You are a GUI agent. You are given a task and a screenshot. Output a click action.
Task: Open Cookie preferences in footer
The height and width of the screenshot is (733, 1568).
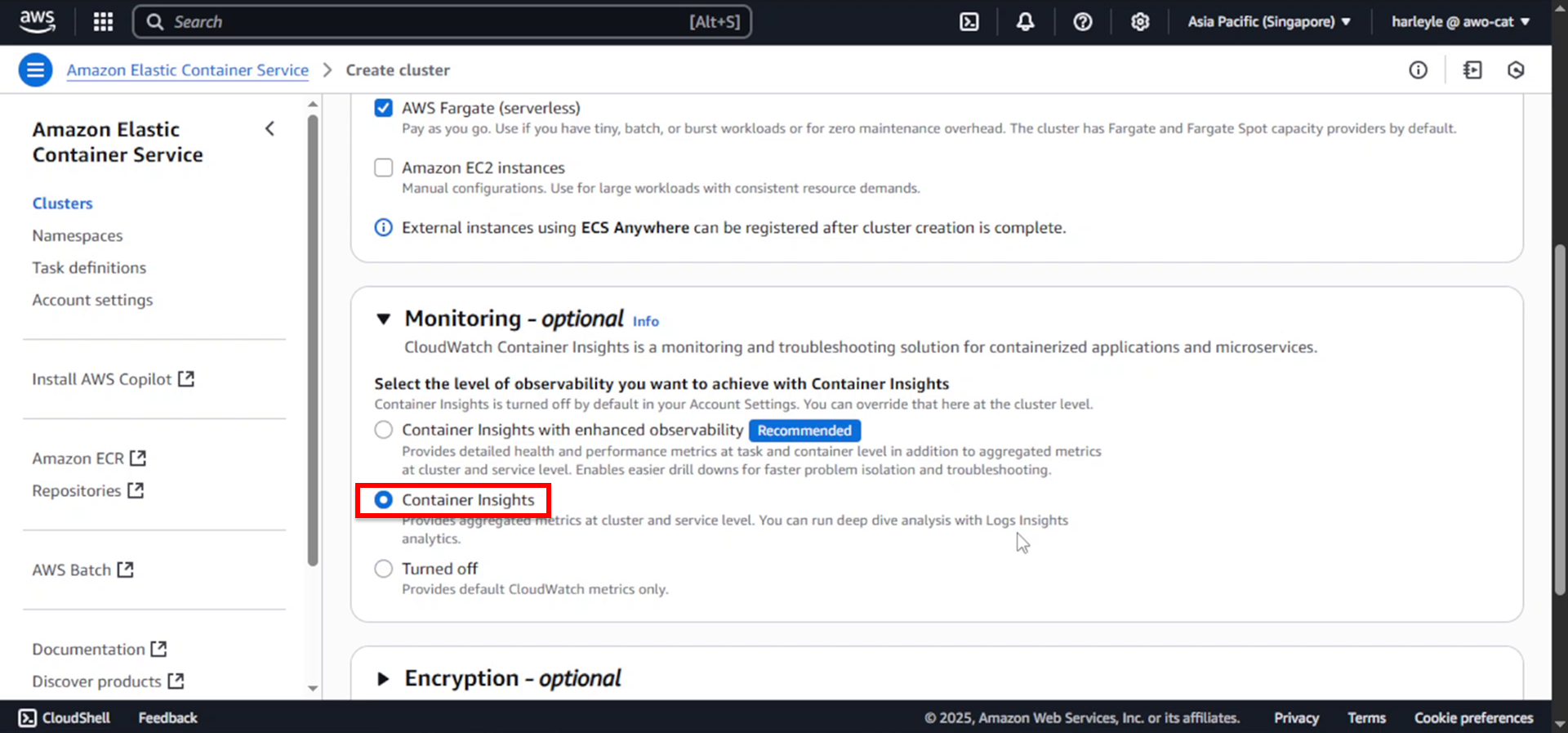(x=1473, y=717)
